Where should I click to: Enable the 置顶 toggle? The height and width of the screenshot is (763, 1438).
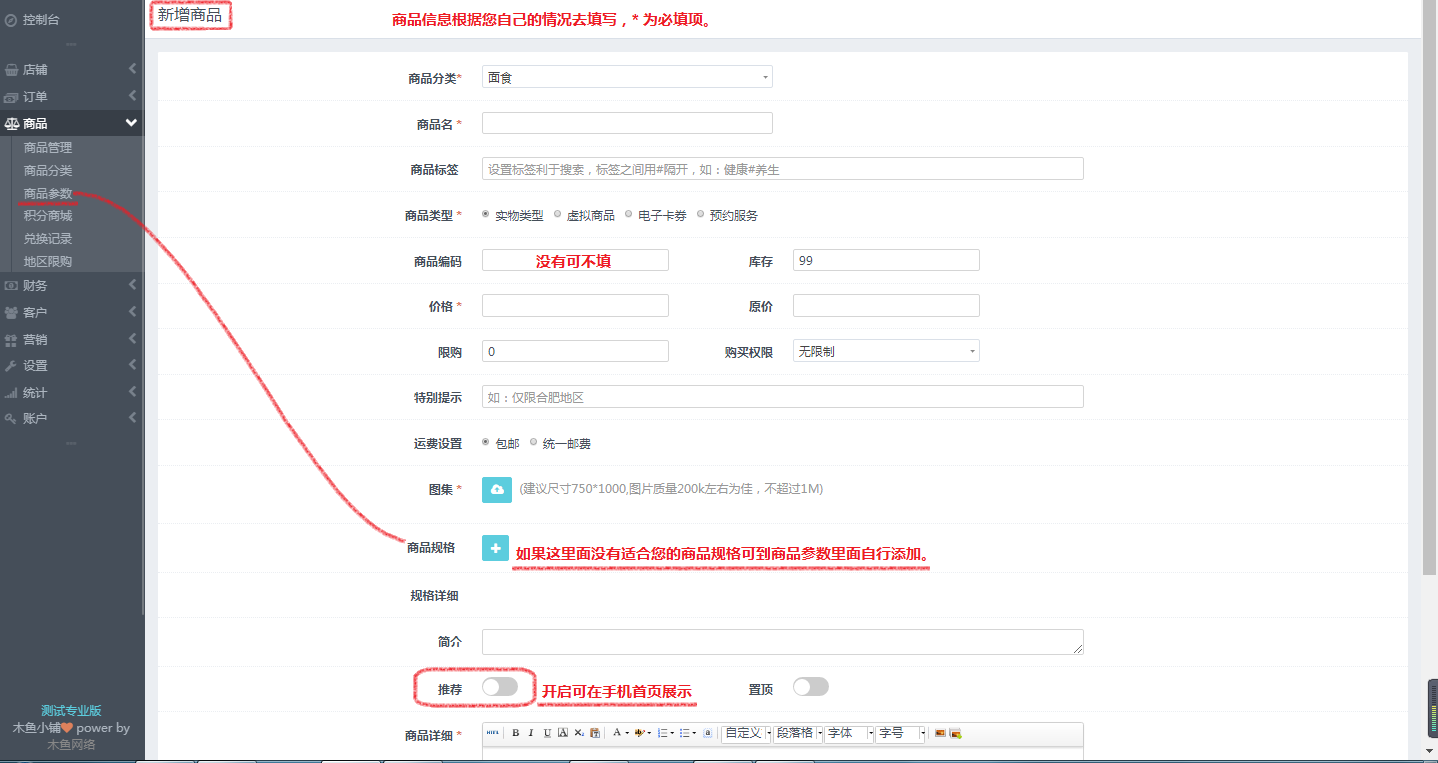(x=811, y=686)
